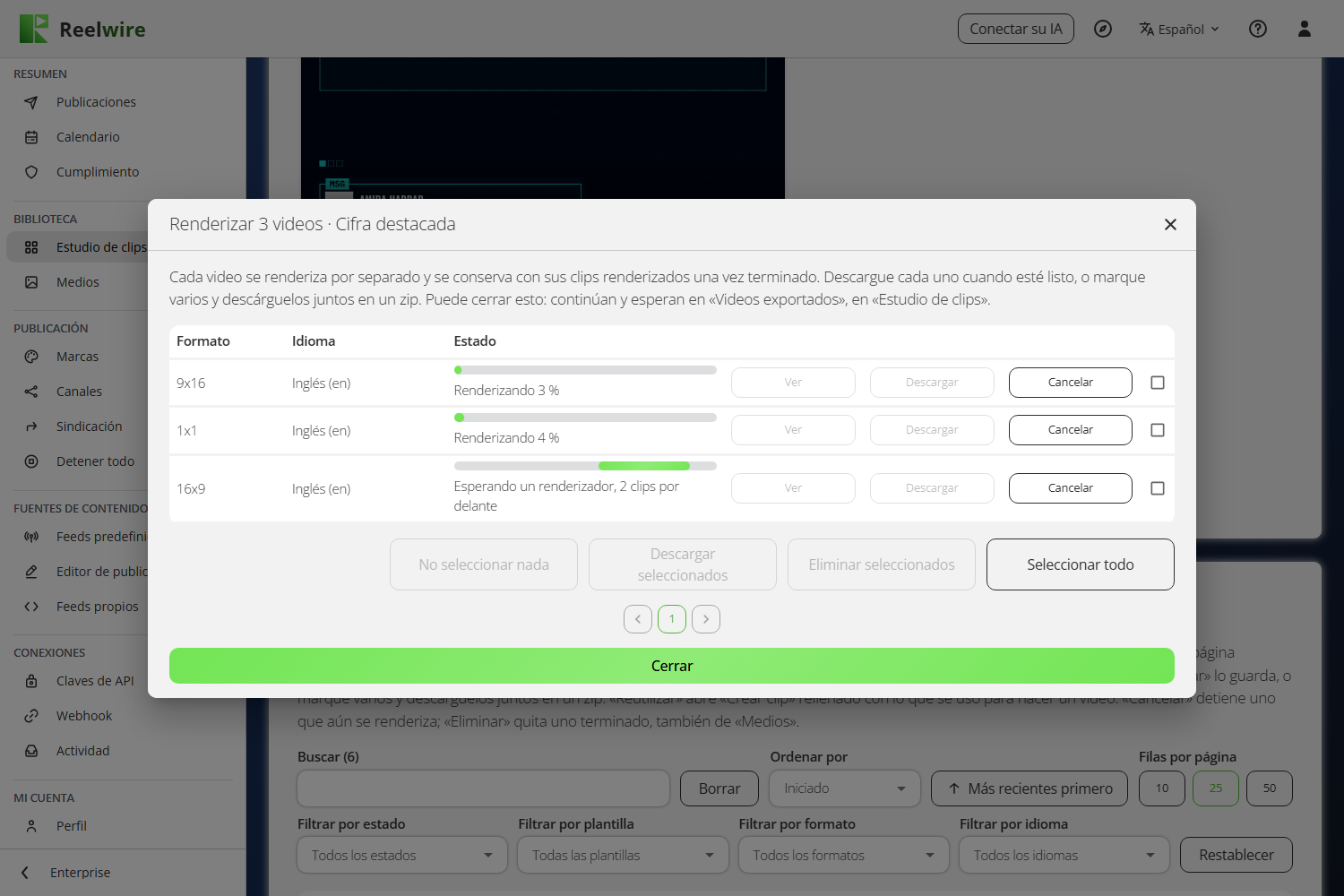Click the Reelwire logo icon

tap(34, 29)
